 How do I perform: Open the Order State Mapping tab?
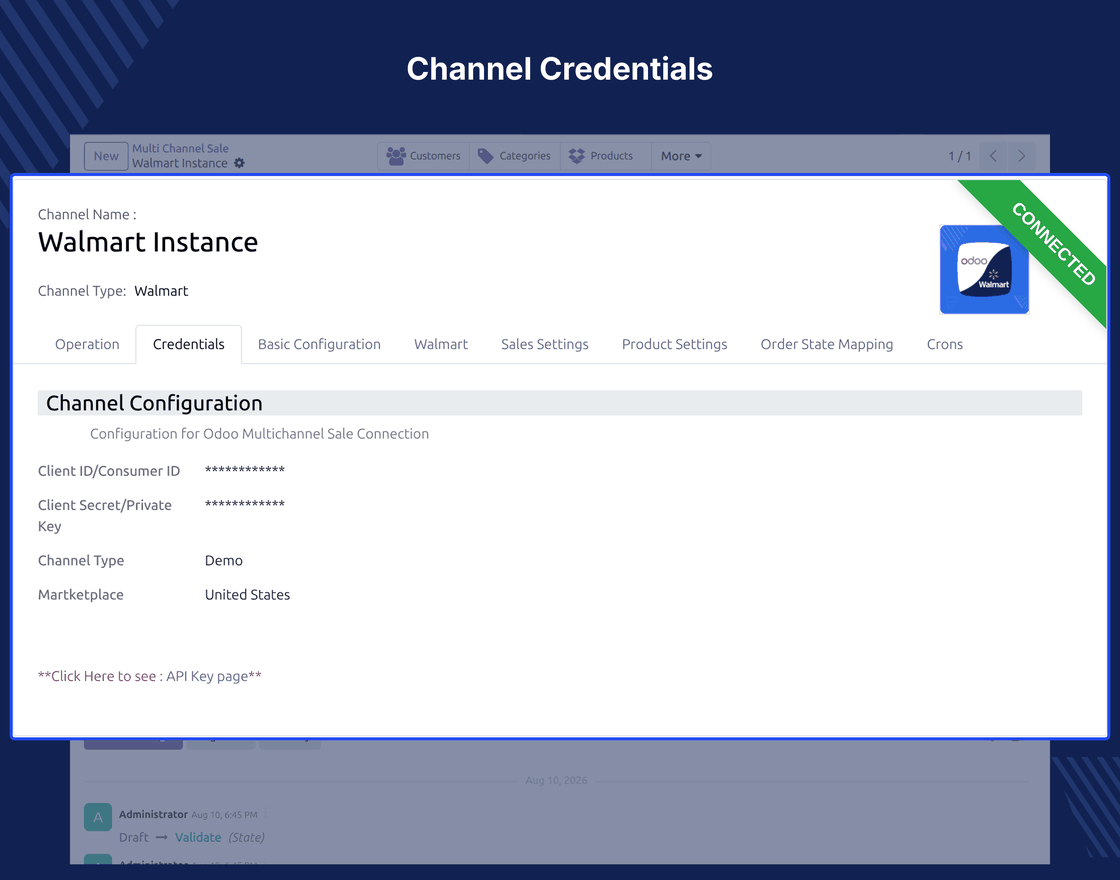point(826,344)
